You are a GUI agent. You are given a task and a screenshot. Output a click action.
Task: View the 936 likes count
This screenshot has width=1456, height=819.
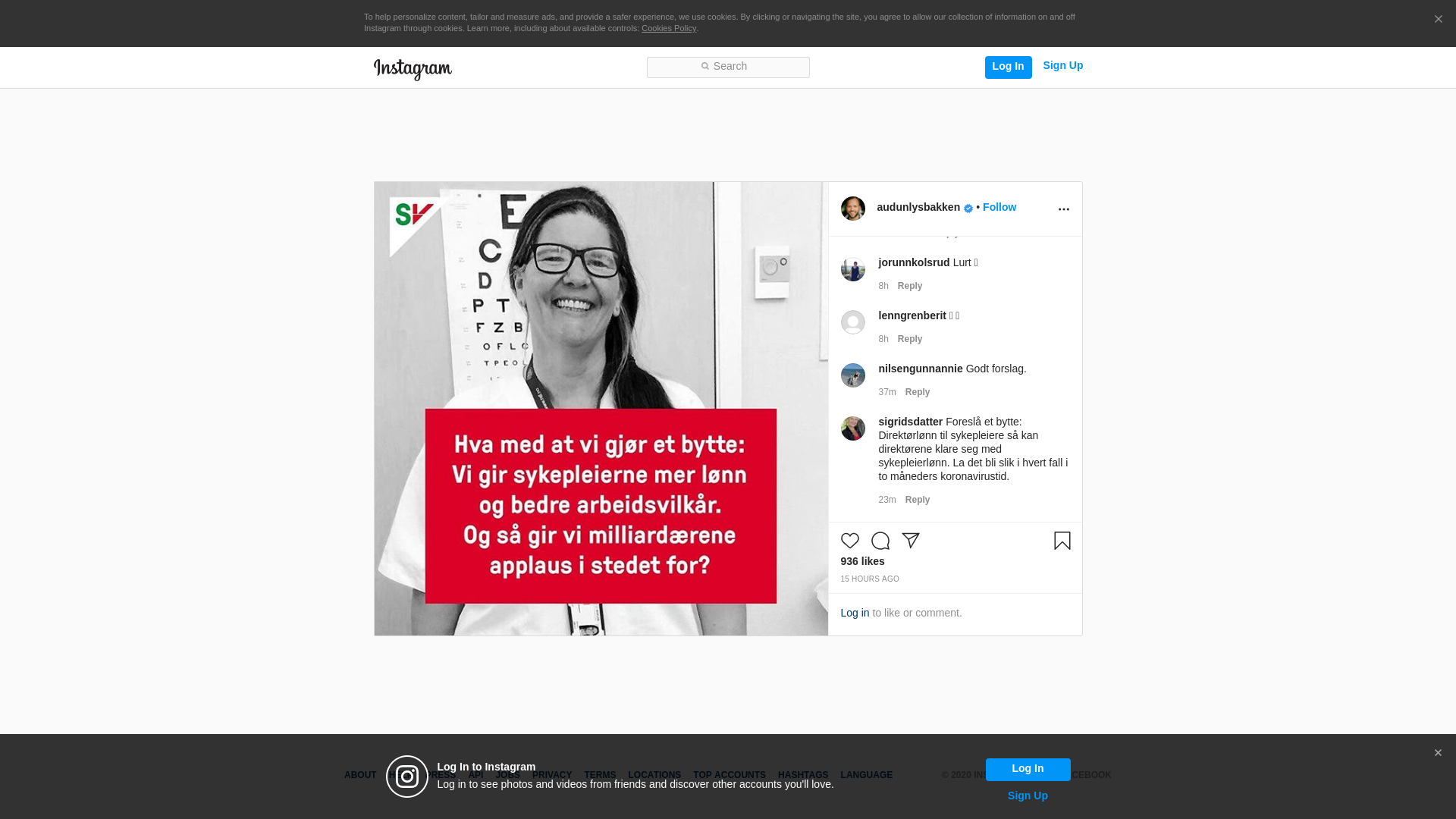[x=862, y=561]
